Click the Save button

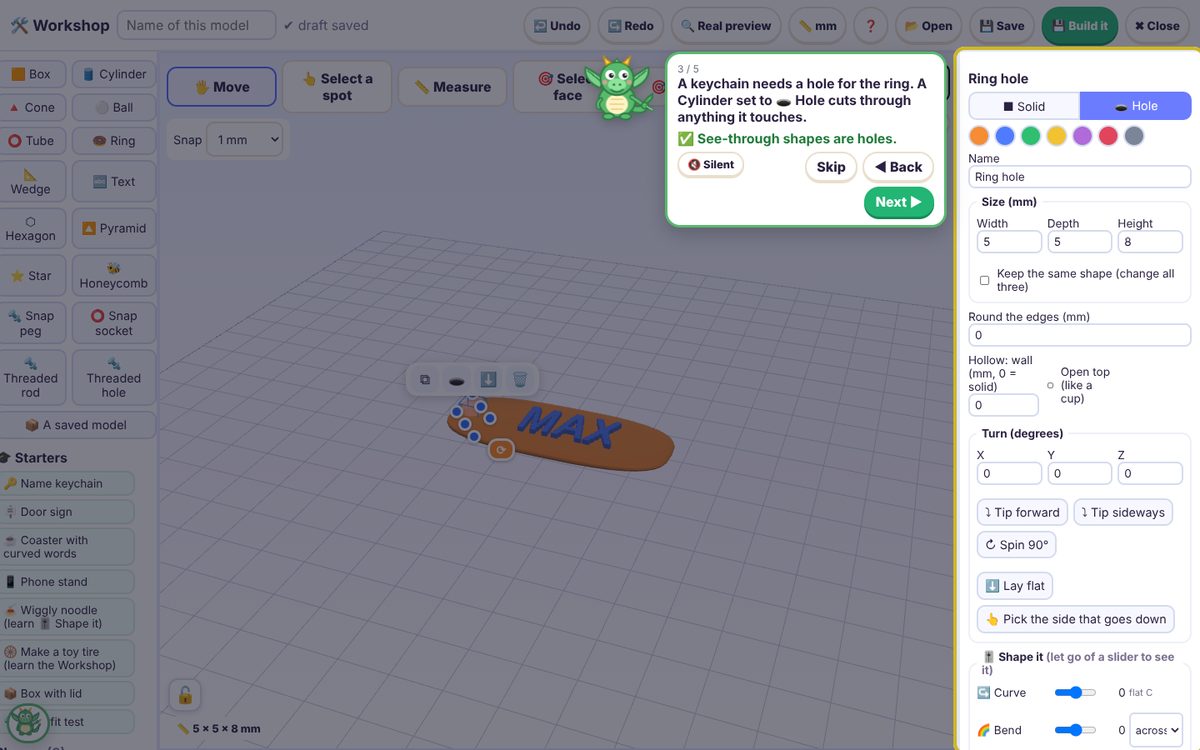(x=1002, y=26)
